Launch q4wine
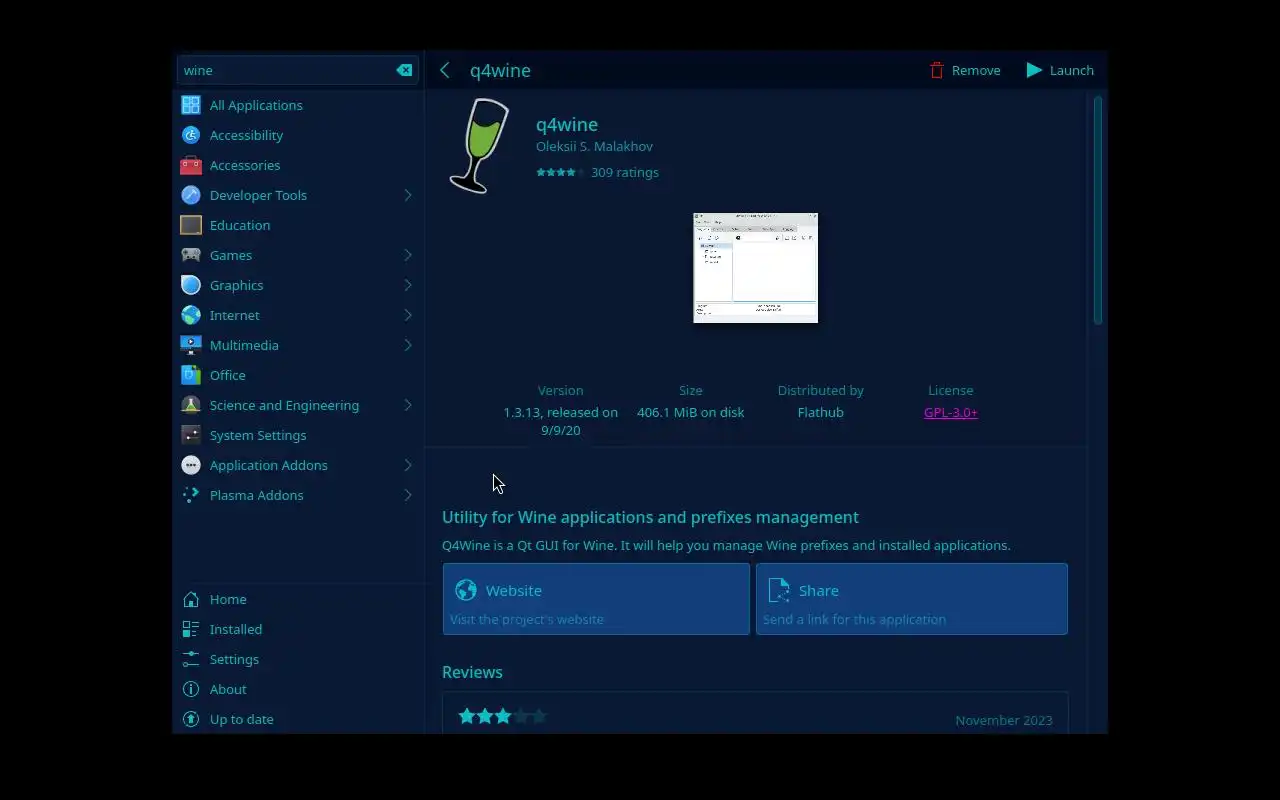This screenshot has height=800, width=1280. [x=1060, y=70]
